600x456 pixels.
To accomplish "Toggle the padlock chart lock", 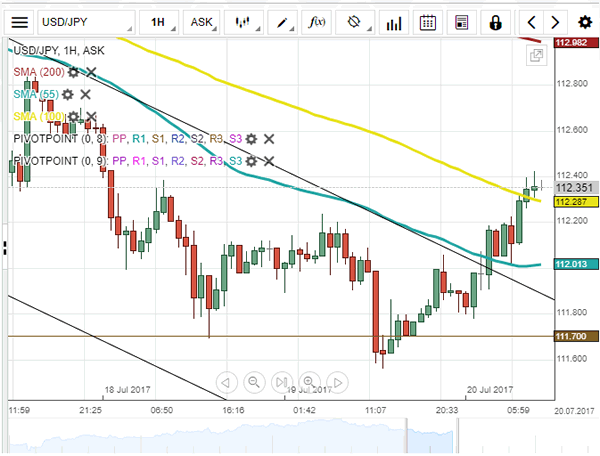I will pyautogui.click(x=496, y=23).
